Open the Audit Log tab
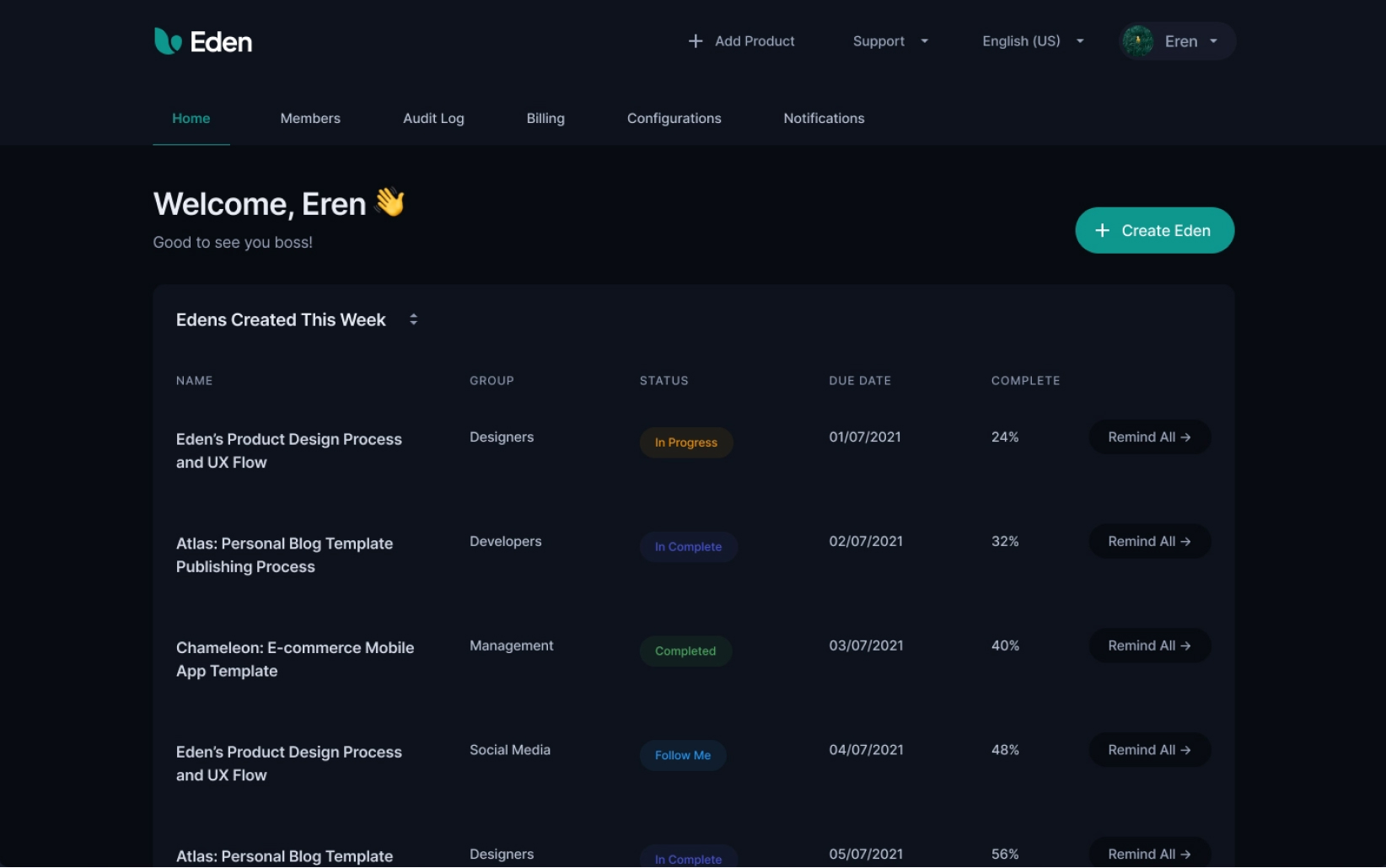Screen dimensions: 1386x868 pyautogui.click(x=433, y=119)
